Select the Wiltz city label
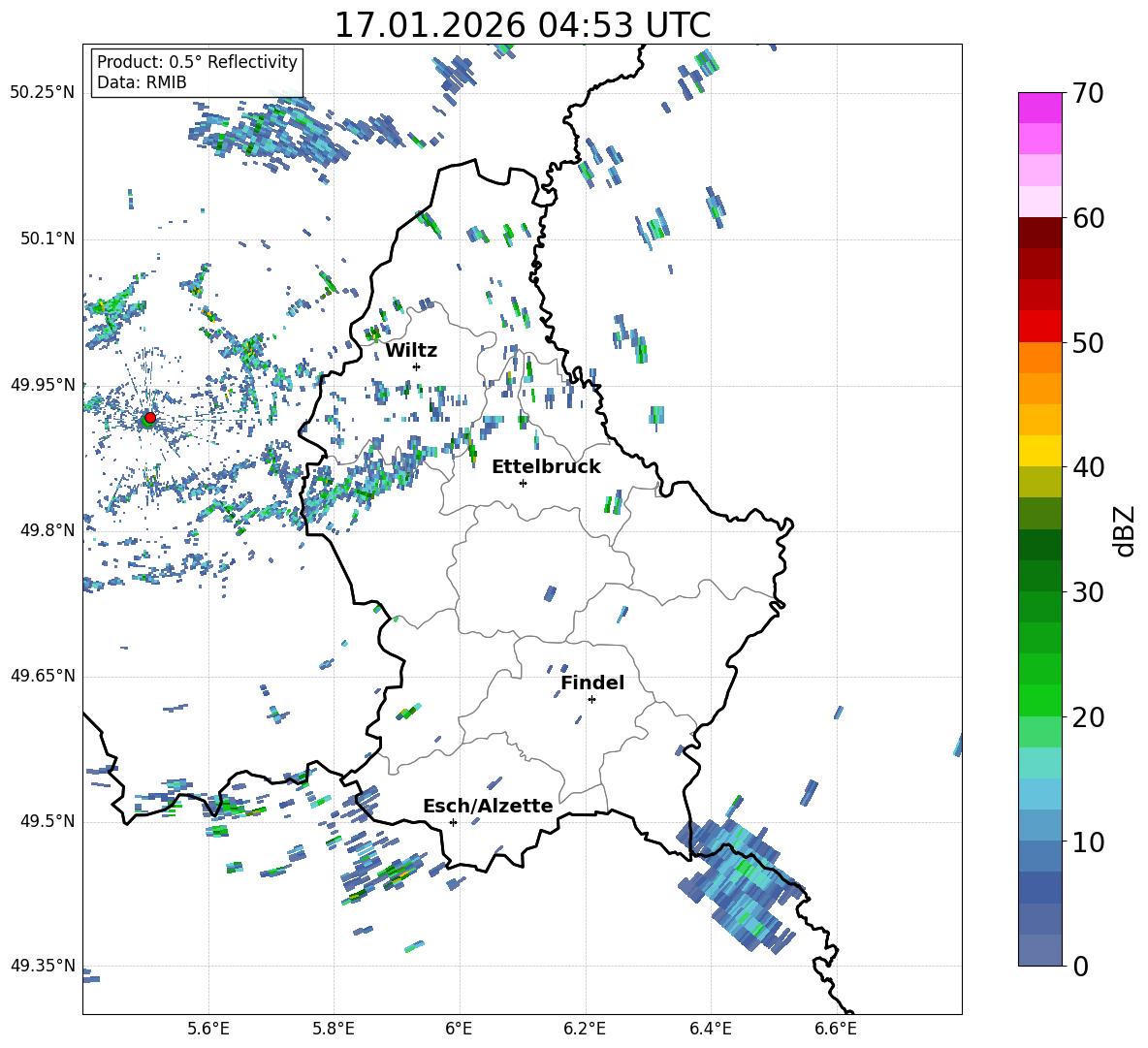This screenshot has height=1048, width=1148. point(411,350)
